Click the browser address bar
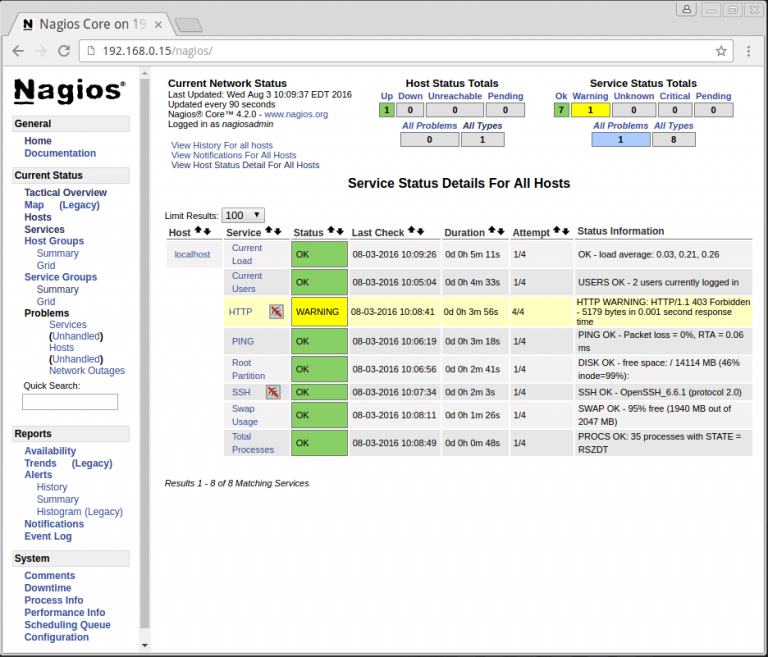The width and height of the screenshot is (768, 657). [x=400, y=51]
